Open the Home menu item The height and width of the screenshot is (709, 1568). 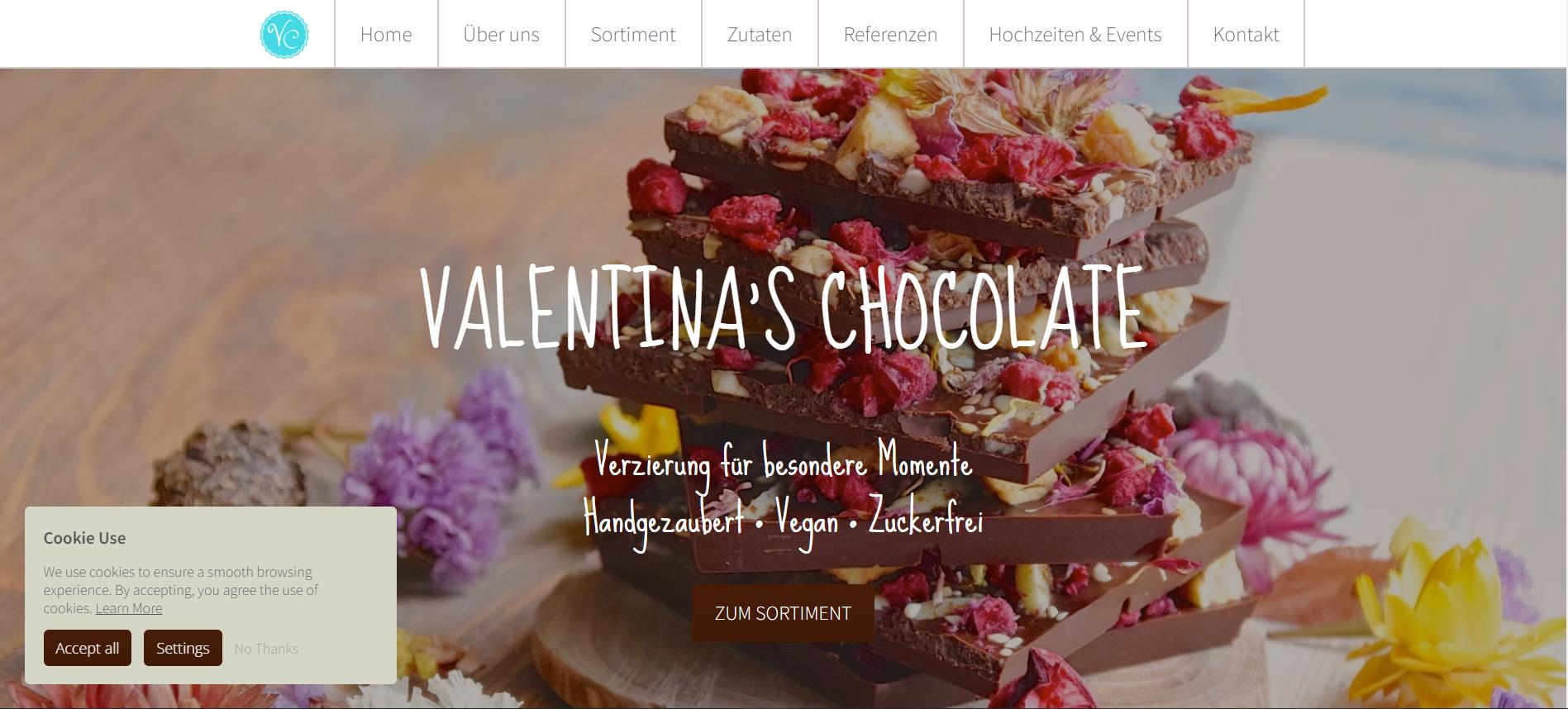(386, 34)
